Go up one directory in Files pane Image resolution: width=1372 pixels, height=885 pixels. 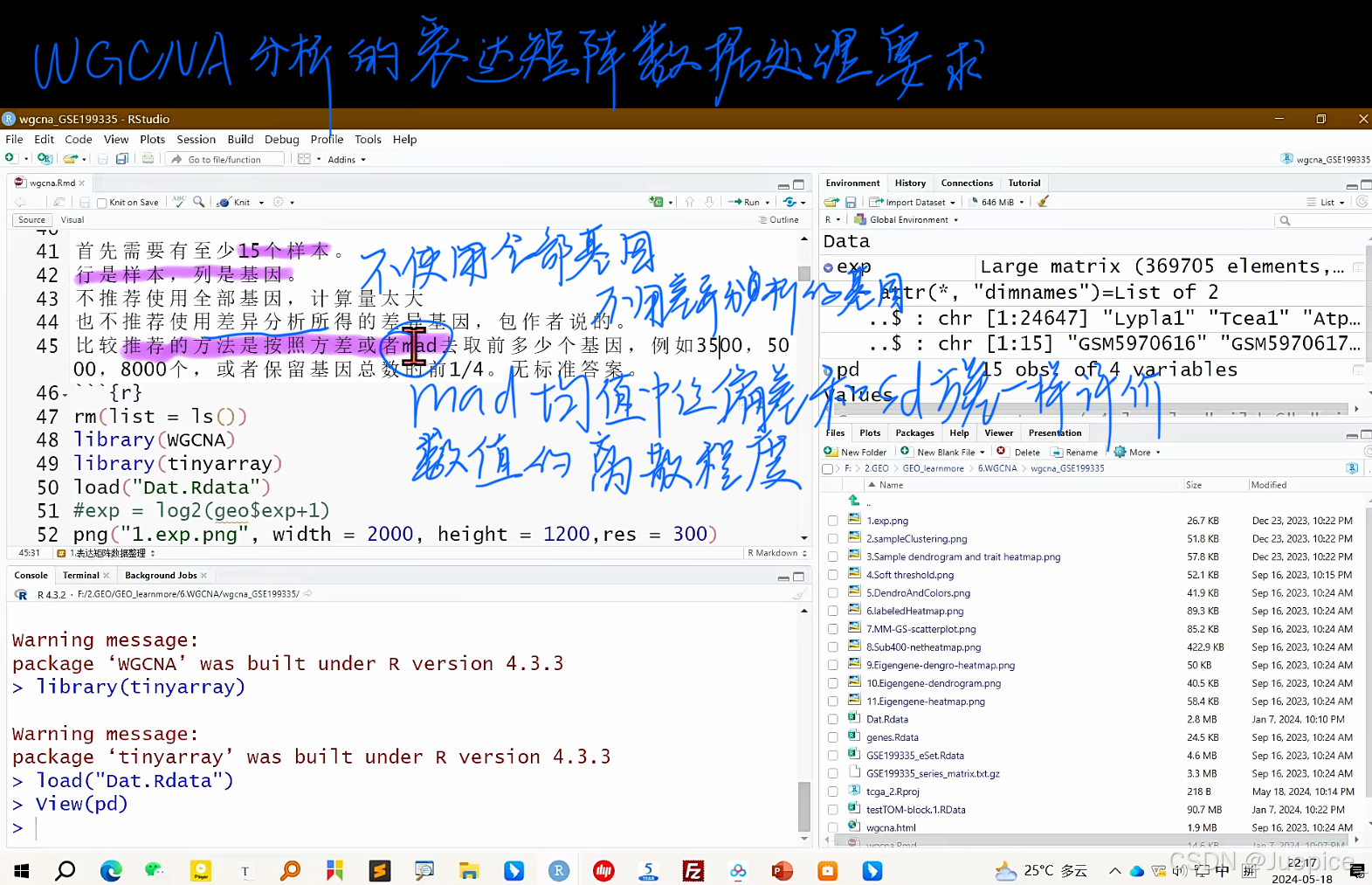[x=854, y=501]
